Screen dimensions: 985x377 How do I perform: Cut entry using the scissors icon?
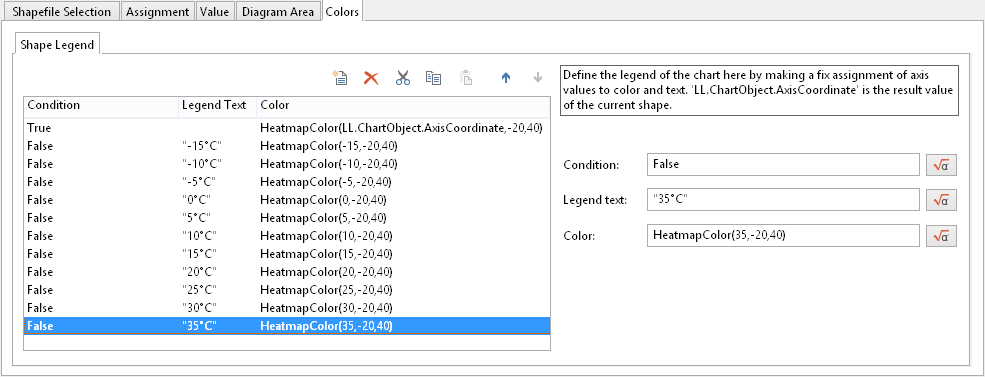click(403, 78)
